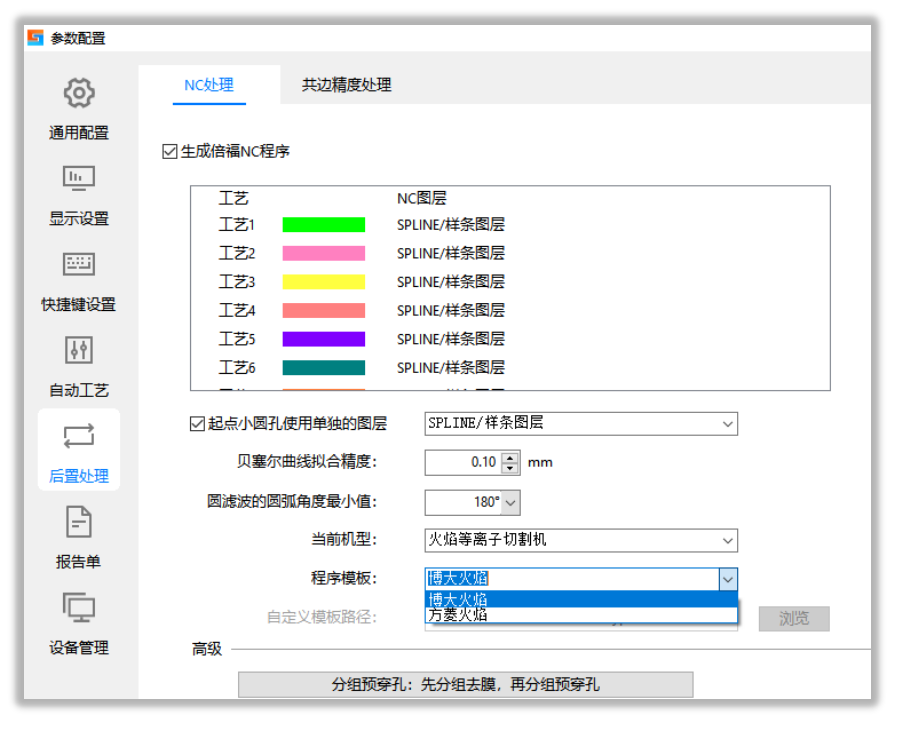Viewport: 906px width, 734px height.
Task: Click the yellow 工艺3 color swatch
Action: pyautogui.click(x=324, y=282)
